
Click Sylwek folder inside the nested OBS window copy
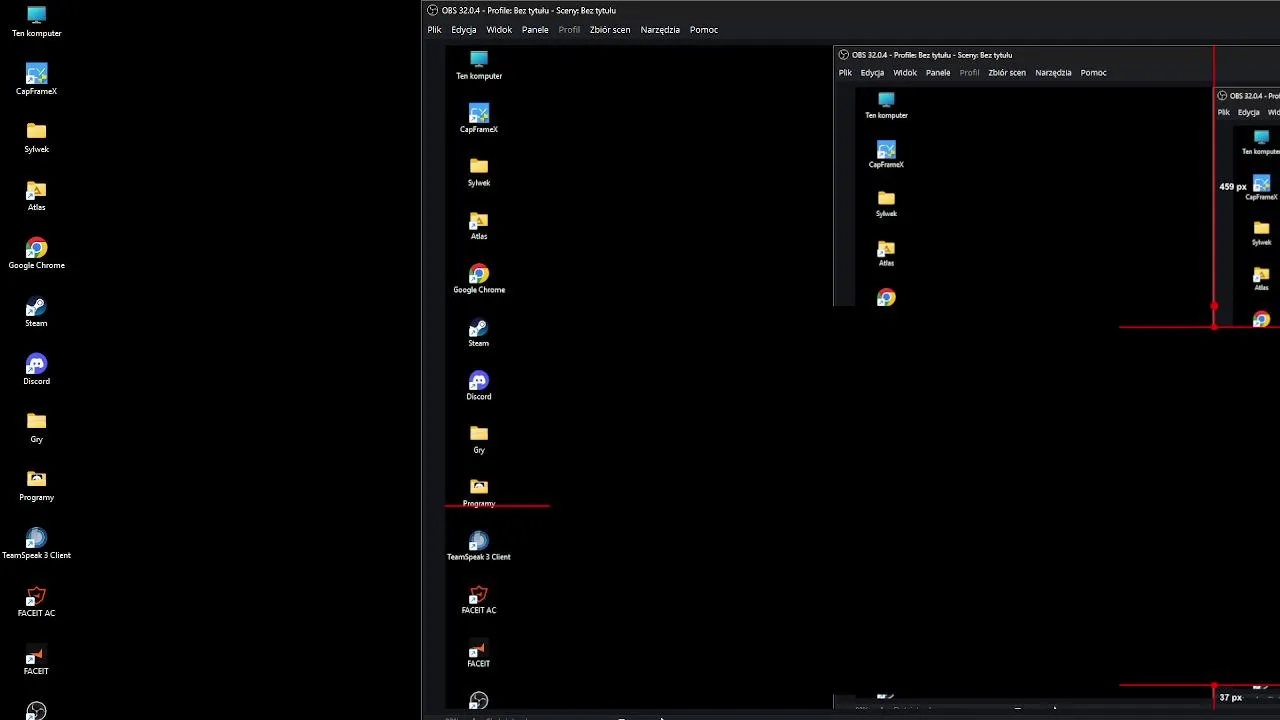pos(886,203)
